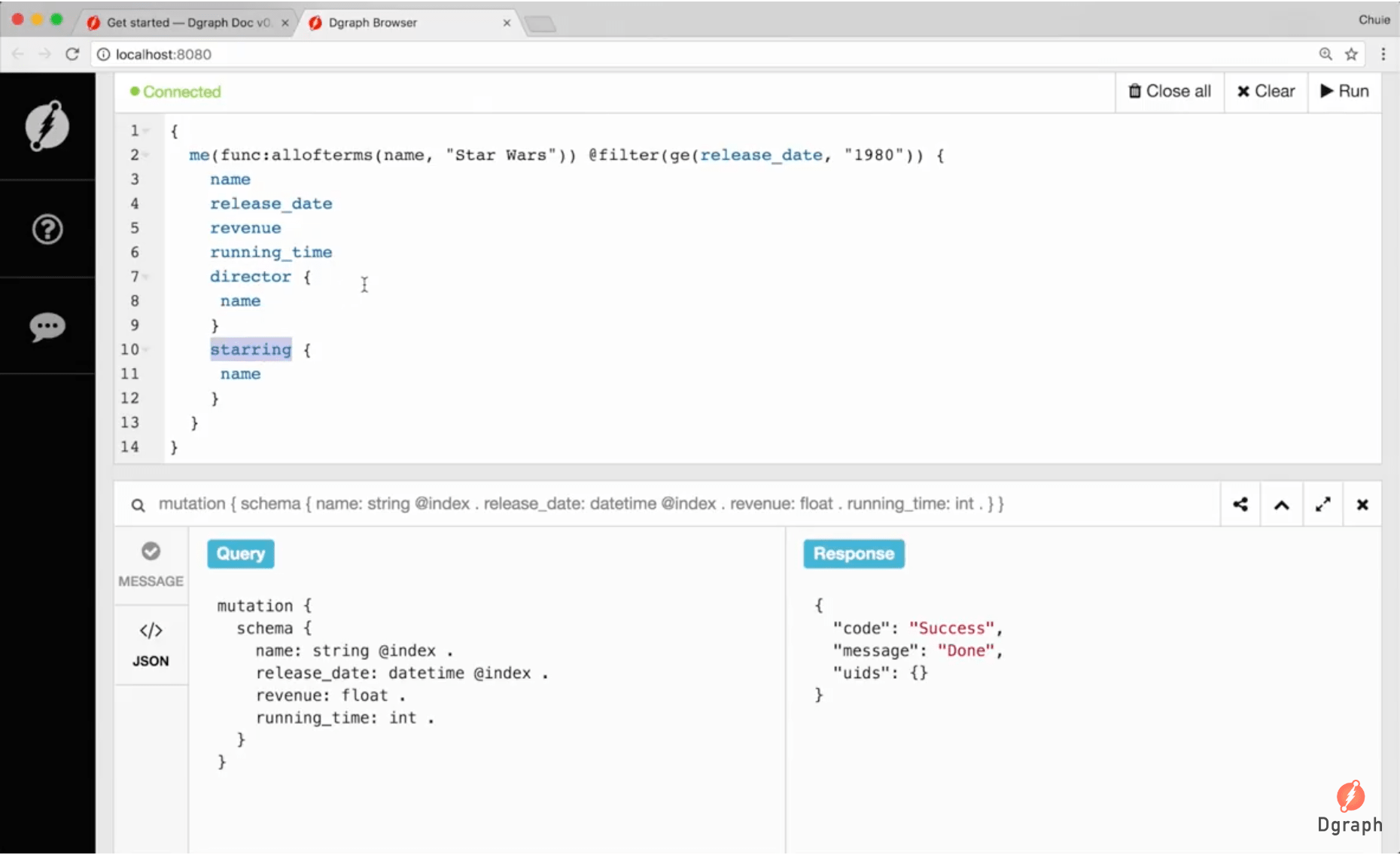Image resolution: width=1400 pixels, height=855 pixels.
Task: Run the query
Action: tap(1345, 91)
